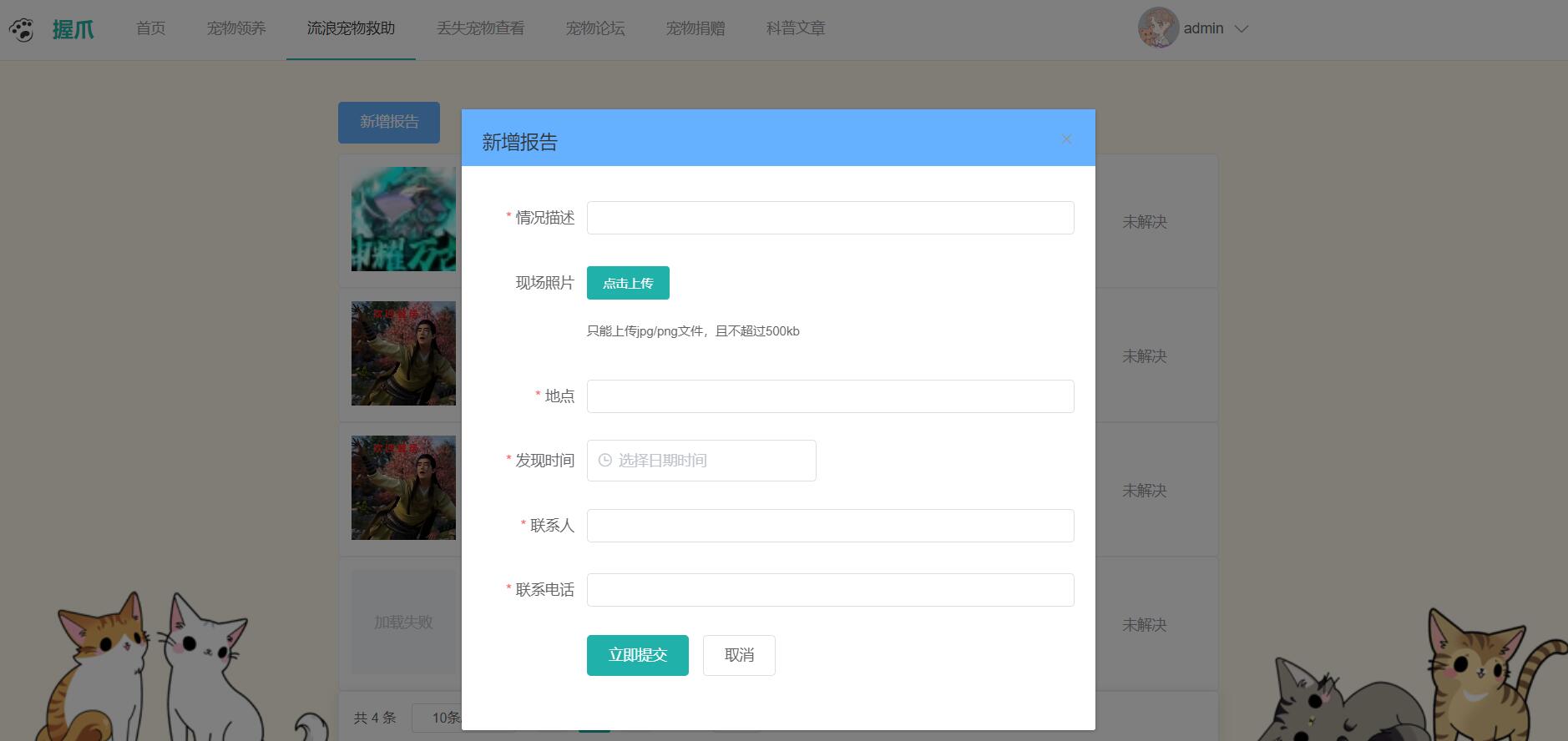Click 未解决 status in third row

point(1144,491)
